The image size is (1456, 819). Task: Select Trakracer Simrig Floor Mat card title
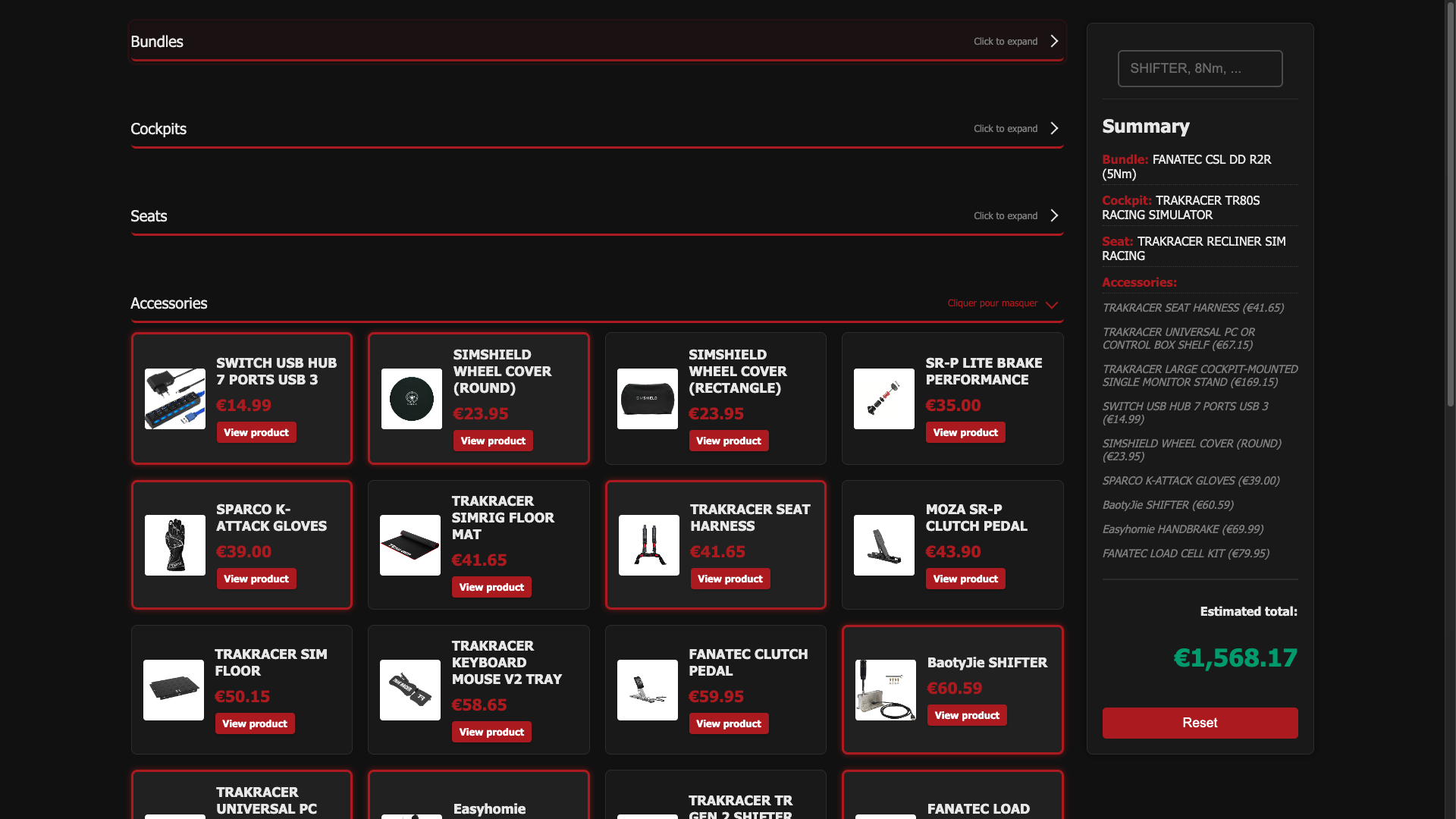click(503, 518)
